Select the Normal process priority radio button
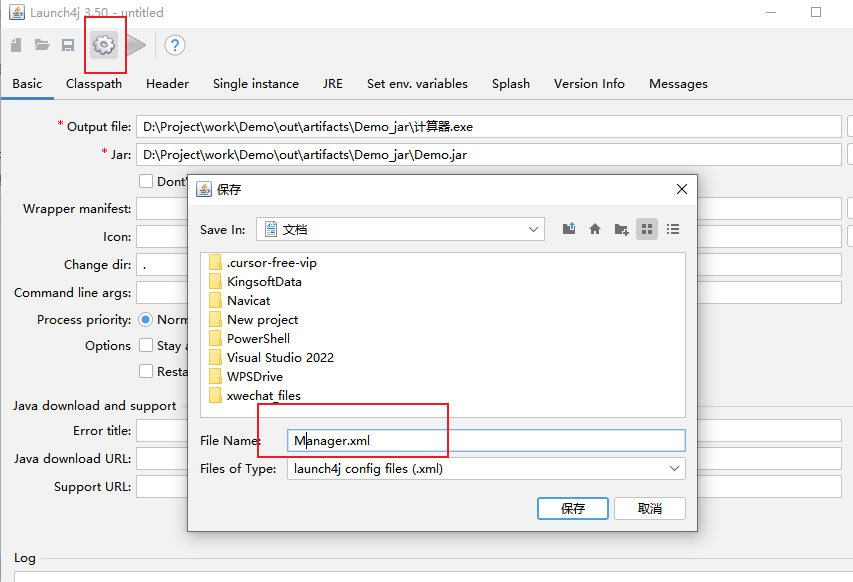 (145, 319)
